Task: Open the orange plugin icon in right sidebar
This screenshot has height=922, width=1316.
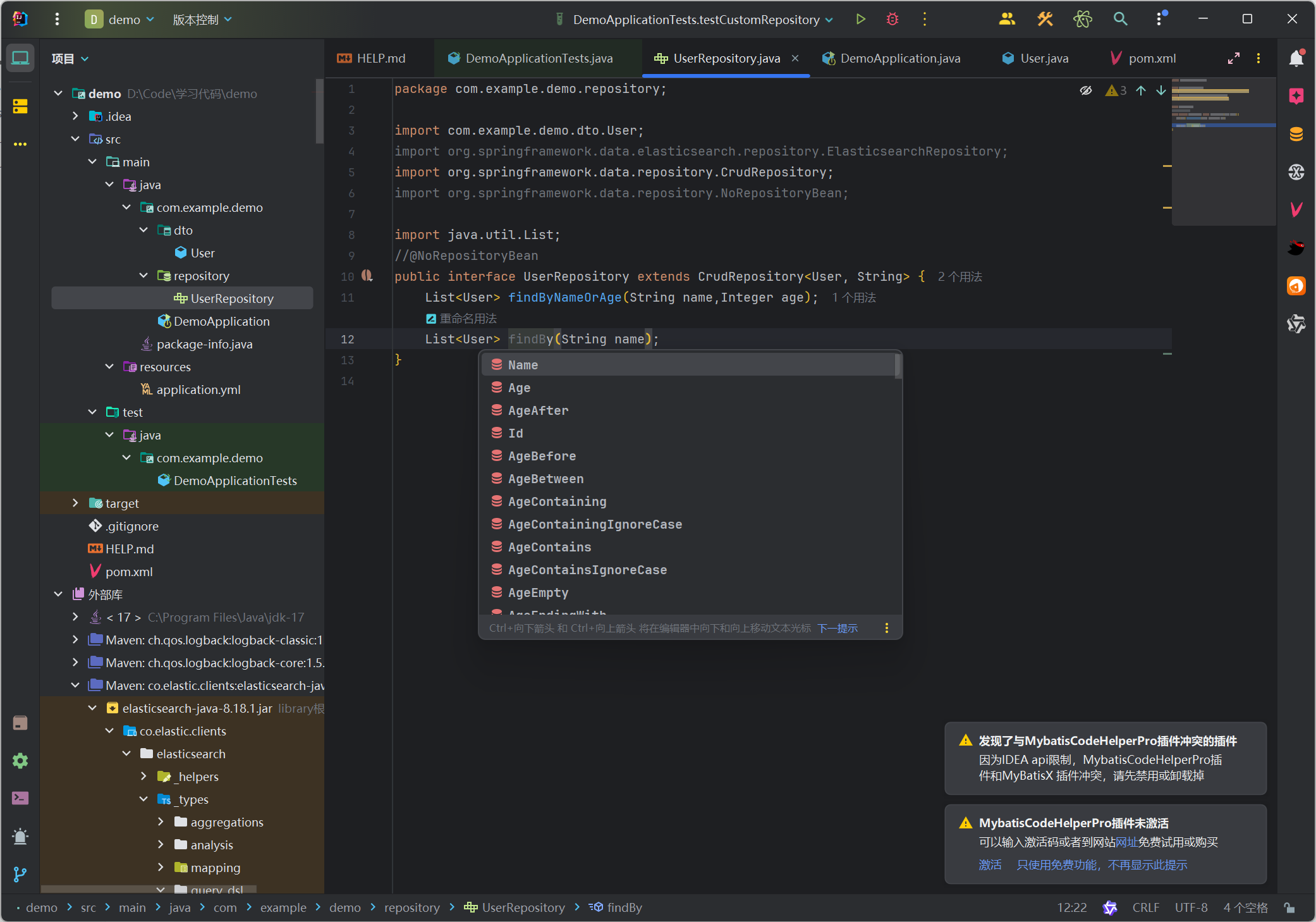Action: coord(1296,286)
